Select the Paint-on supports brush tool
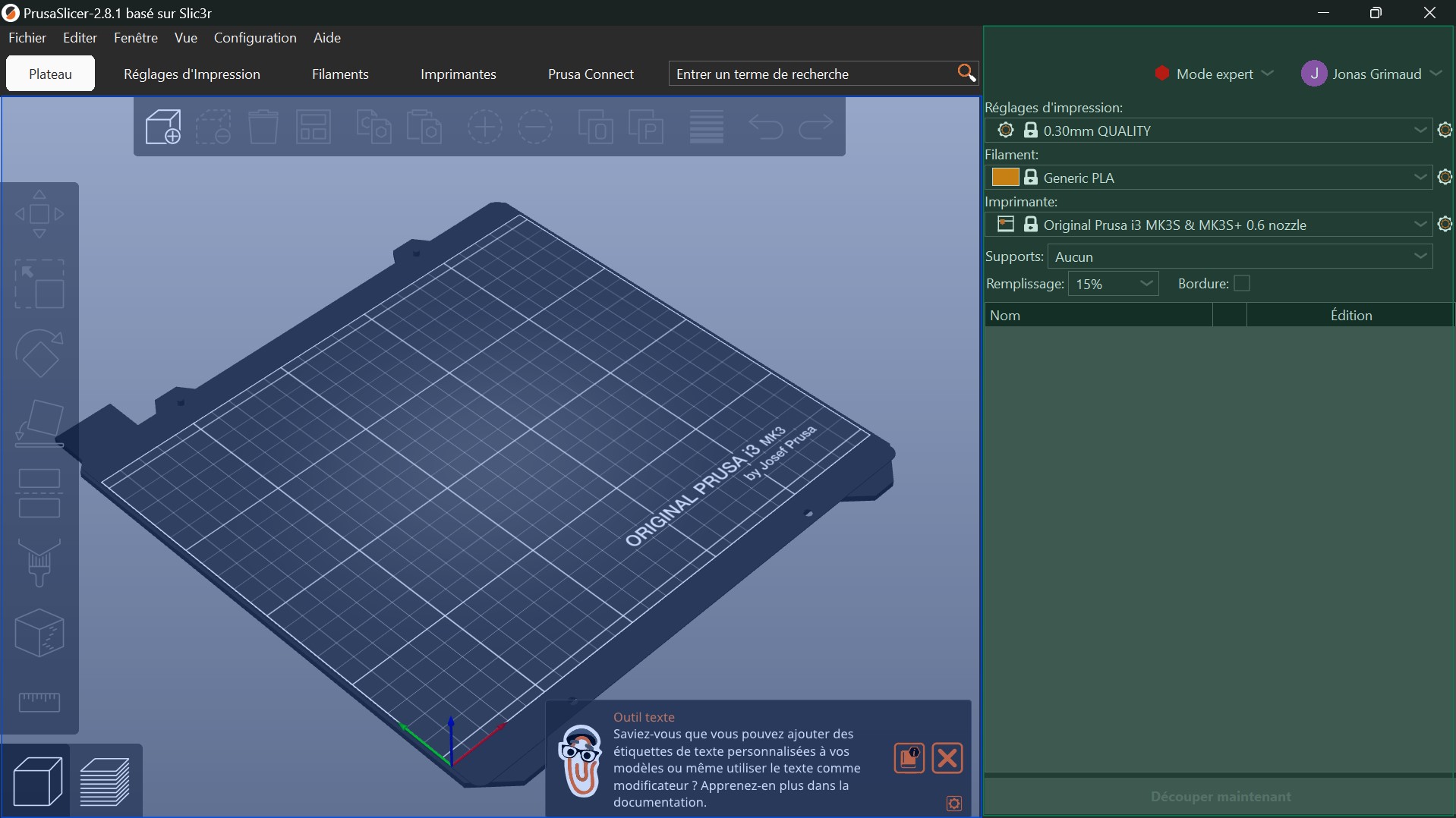1456x818 pixels. (x=39, y=563)
